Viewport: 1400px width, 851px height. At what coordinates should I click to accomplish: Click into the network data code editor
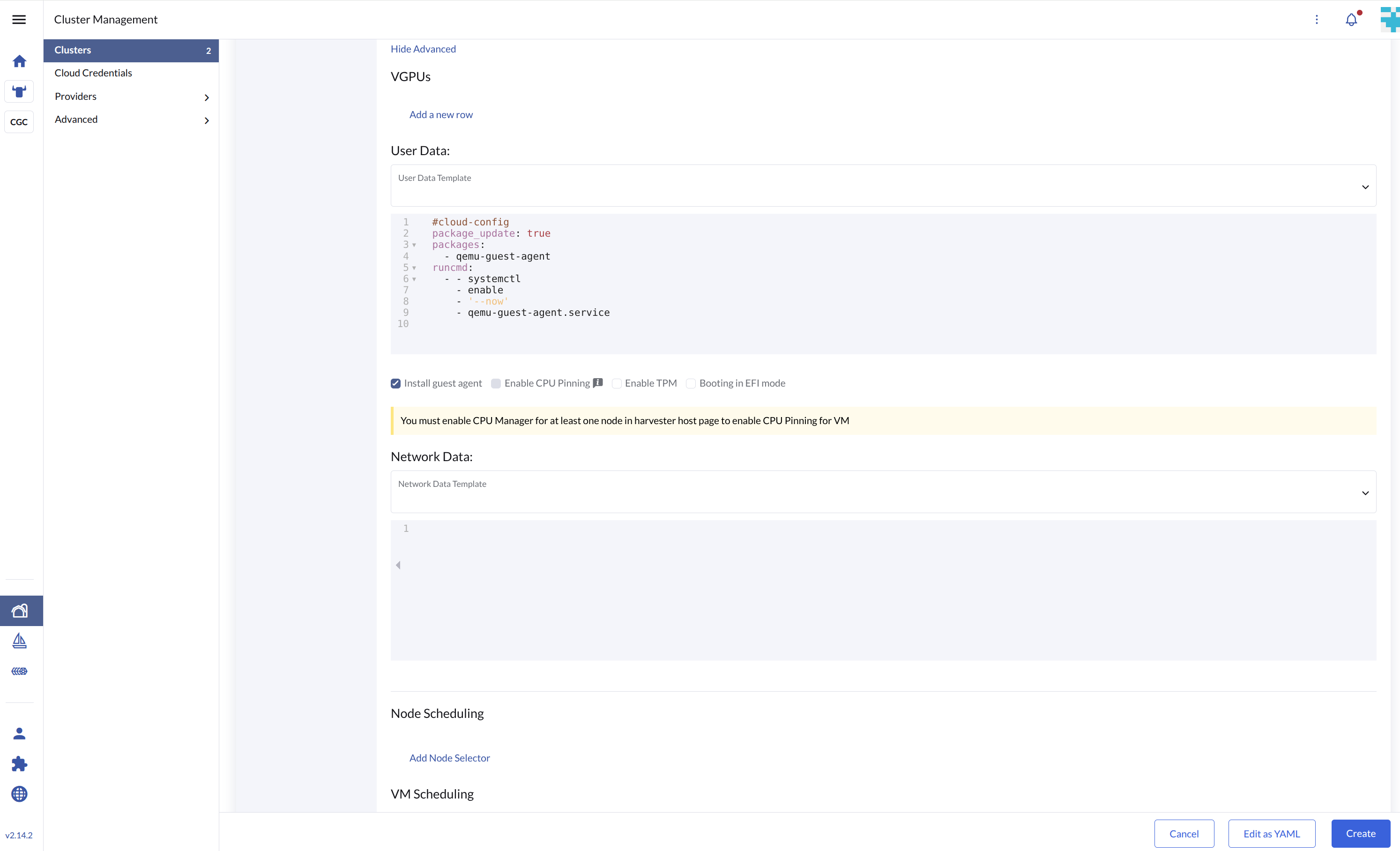pos(883,590)
